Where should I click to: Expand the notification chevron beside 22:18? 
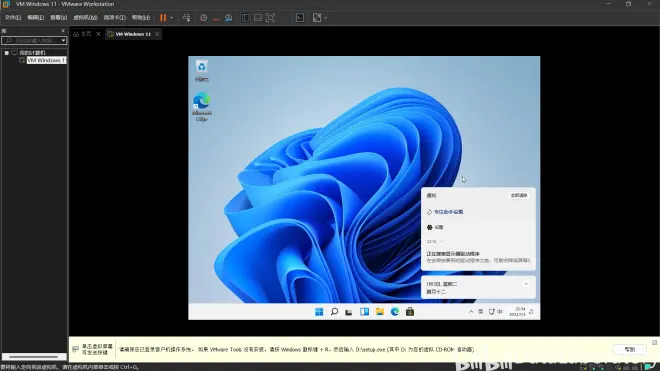click(442, 242)
